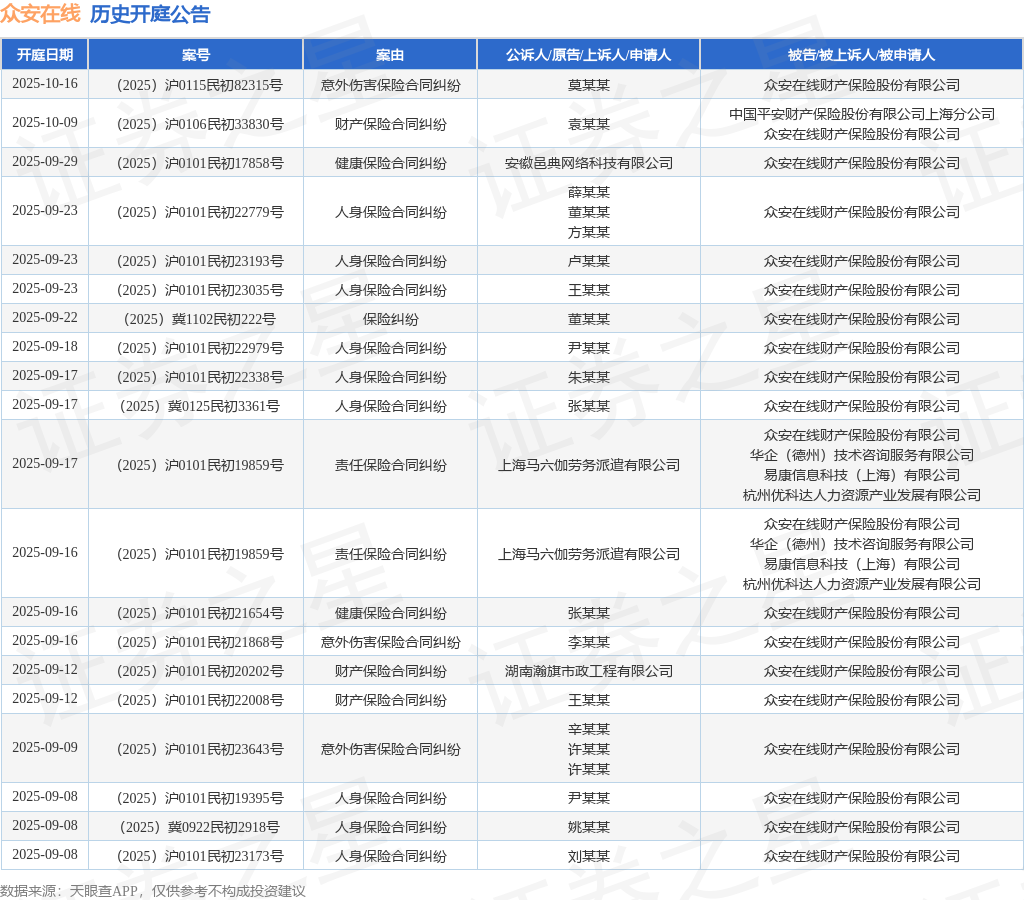1024x900 pixels.
Task: Select case number 冀0922民初2918号
Action: coord(200,828)
